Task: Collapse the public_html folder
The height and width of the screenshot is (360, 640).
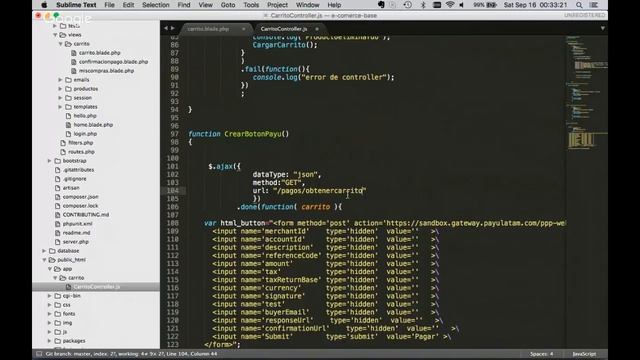Action: [44, 260]
